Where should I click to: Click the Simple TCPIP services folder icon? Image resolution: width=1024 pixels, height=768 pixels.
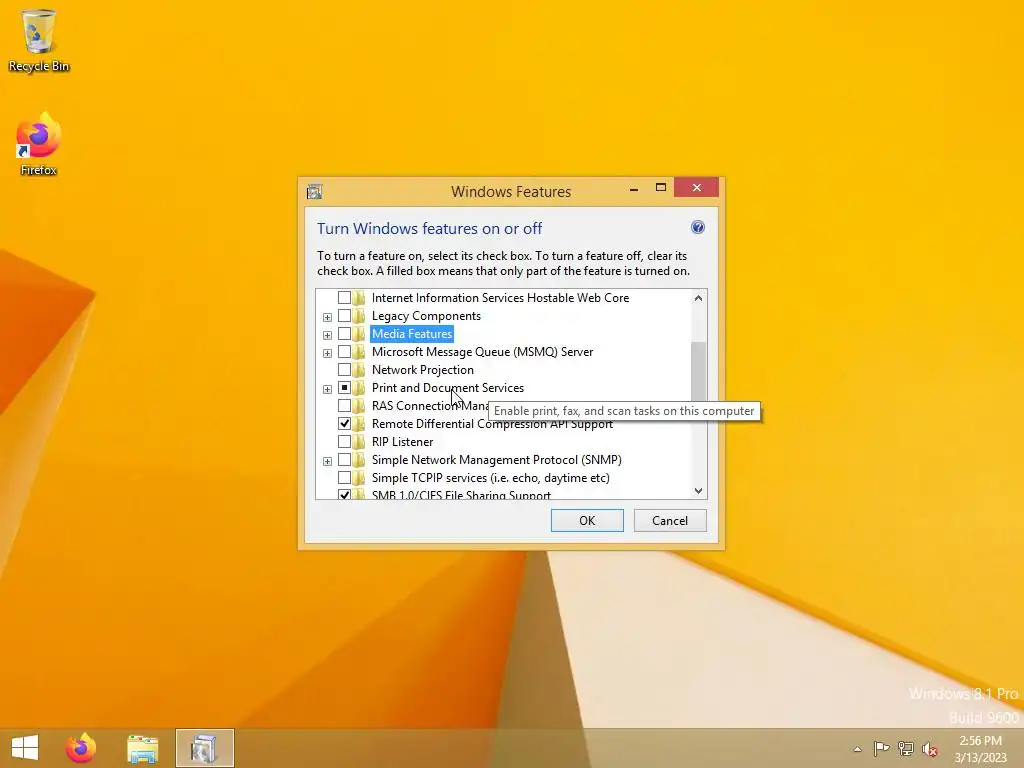[x=359, y=478]
